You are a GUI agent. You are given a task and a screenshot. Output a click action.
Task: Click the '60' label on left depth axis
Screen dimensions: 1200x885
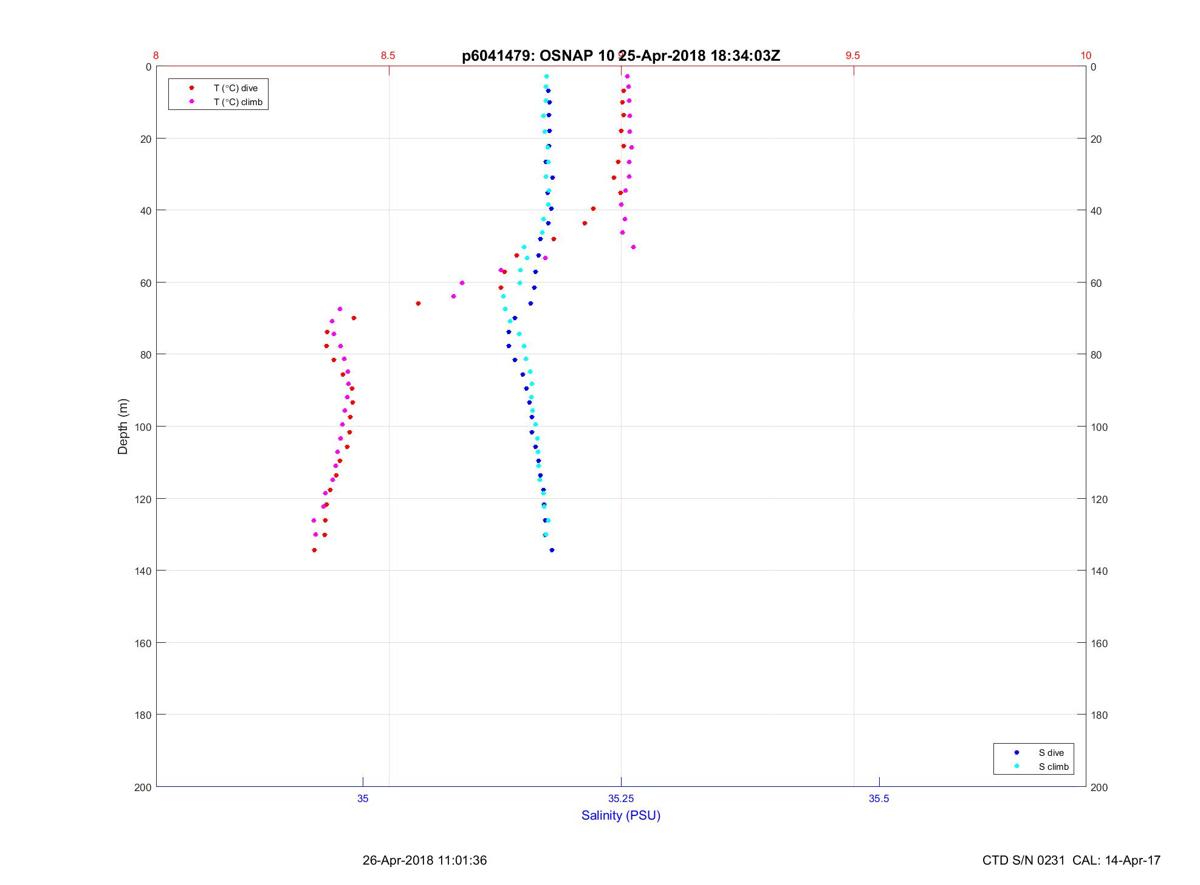coord(144,283)
